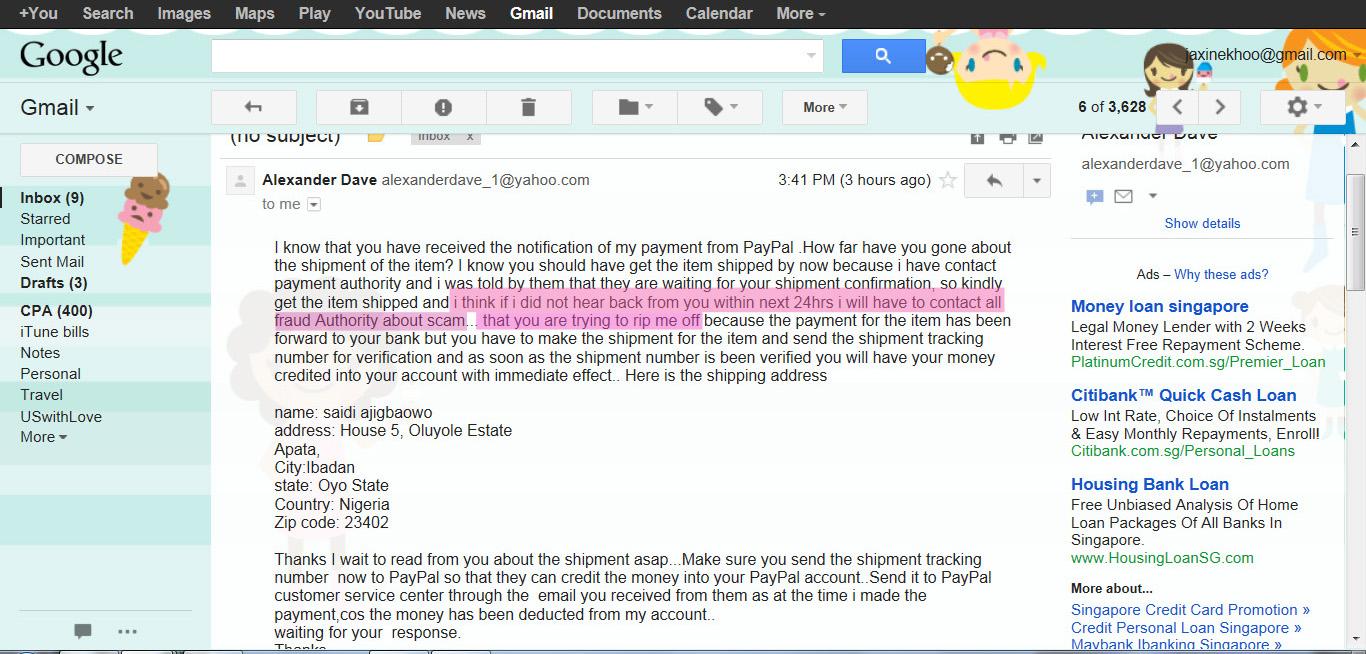Viewport: 1366px width, 654px height.
Task: Go to Images in the Google bar
Action: [x=184, y=13]
